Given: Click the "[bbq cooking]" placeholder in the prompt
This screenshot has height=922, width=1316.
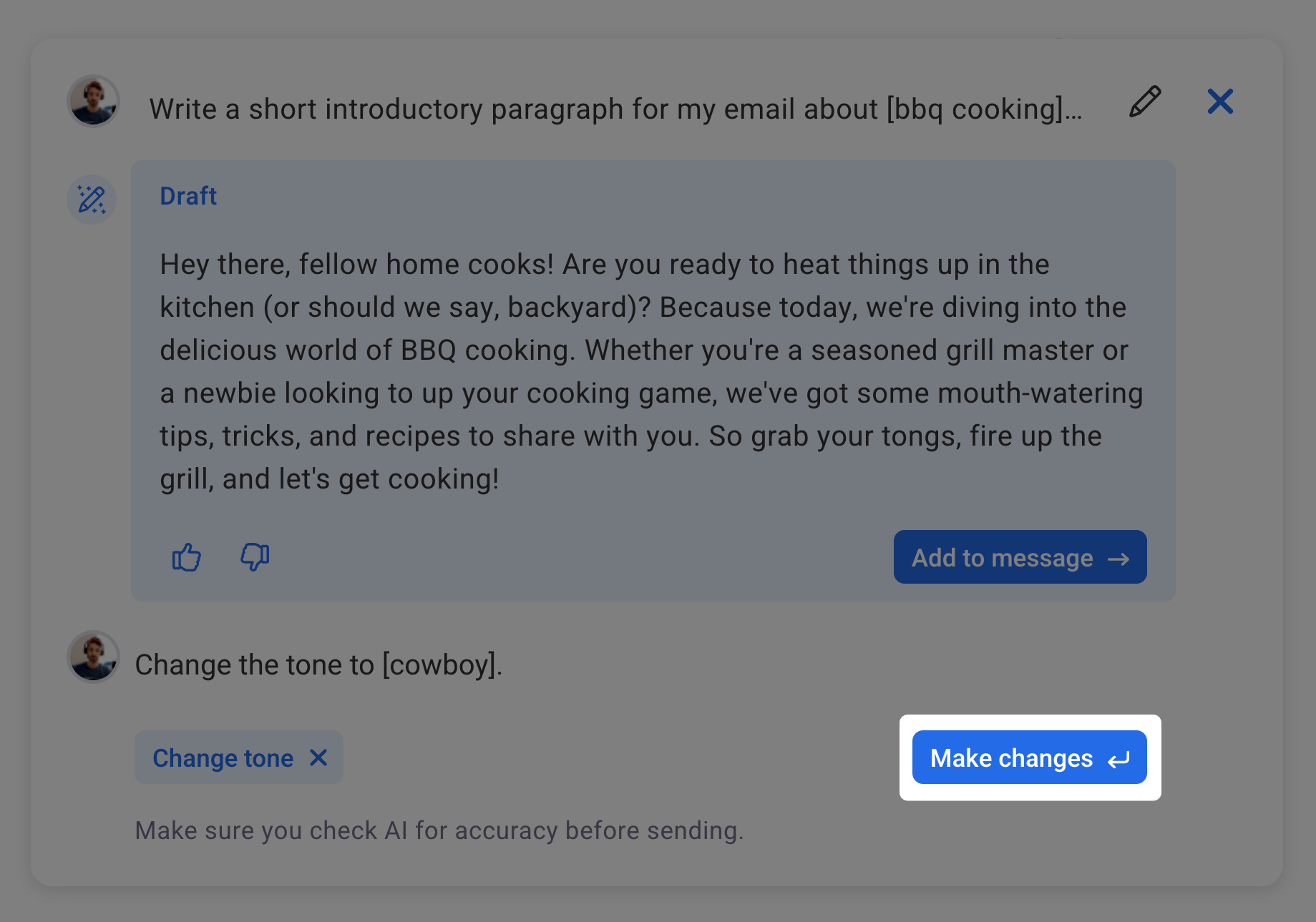Looking at the screenshot, I should 975,109.
